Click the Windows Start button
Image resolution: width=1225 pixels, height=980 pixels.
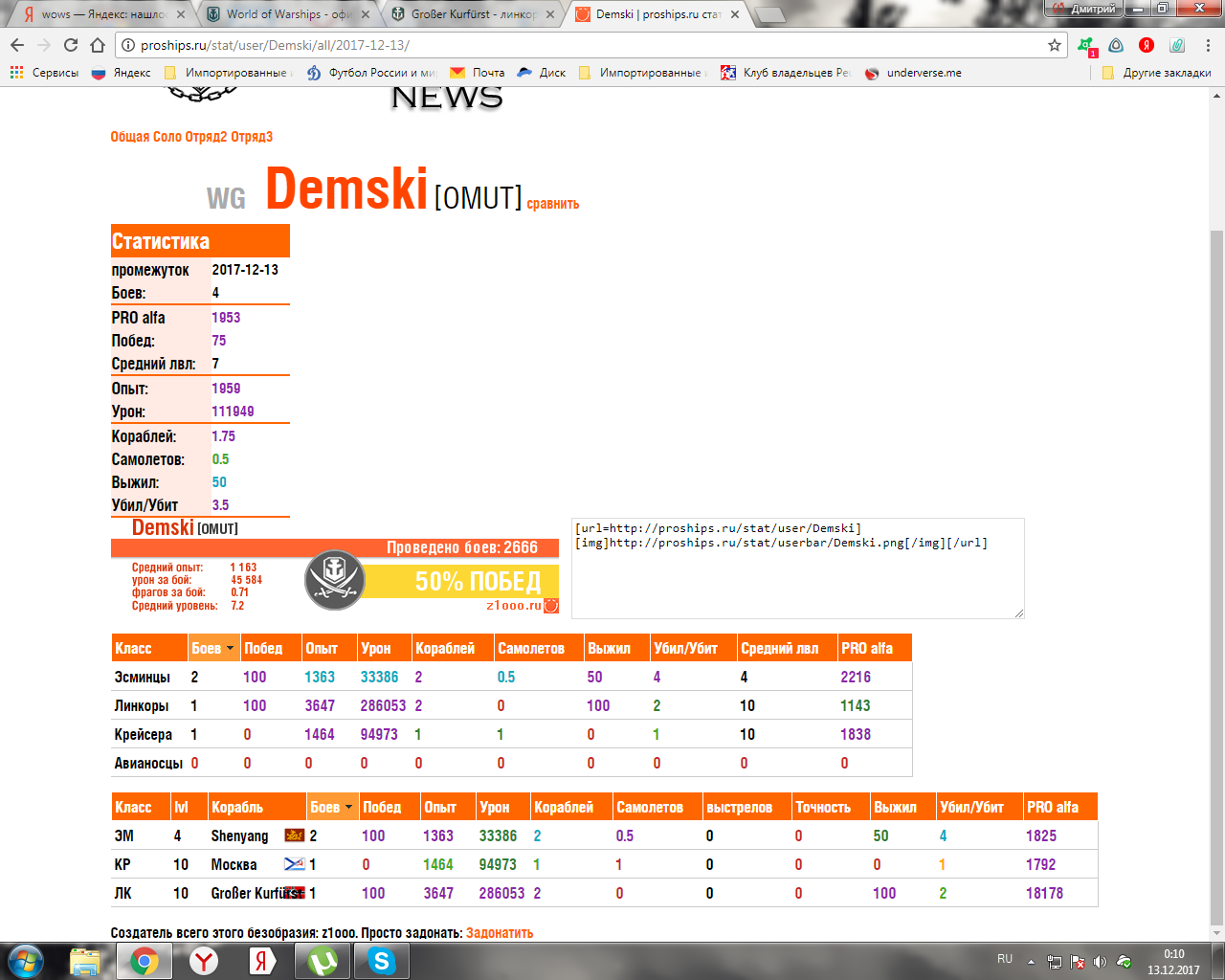(26, 960)
